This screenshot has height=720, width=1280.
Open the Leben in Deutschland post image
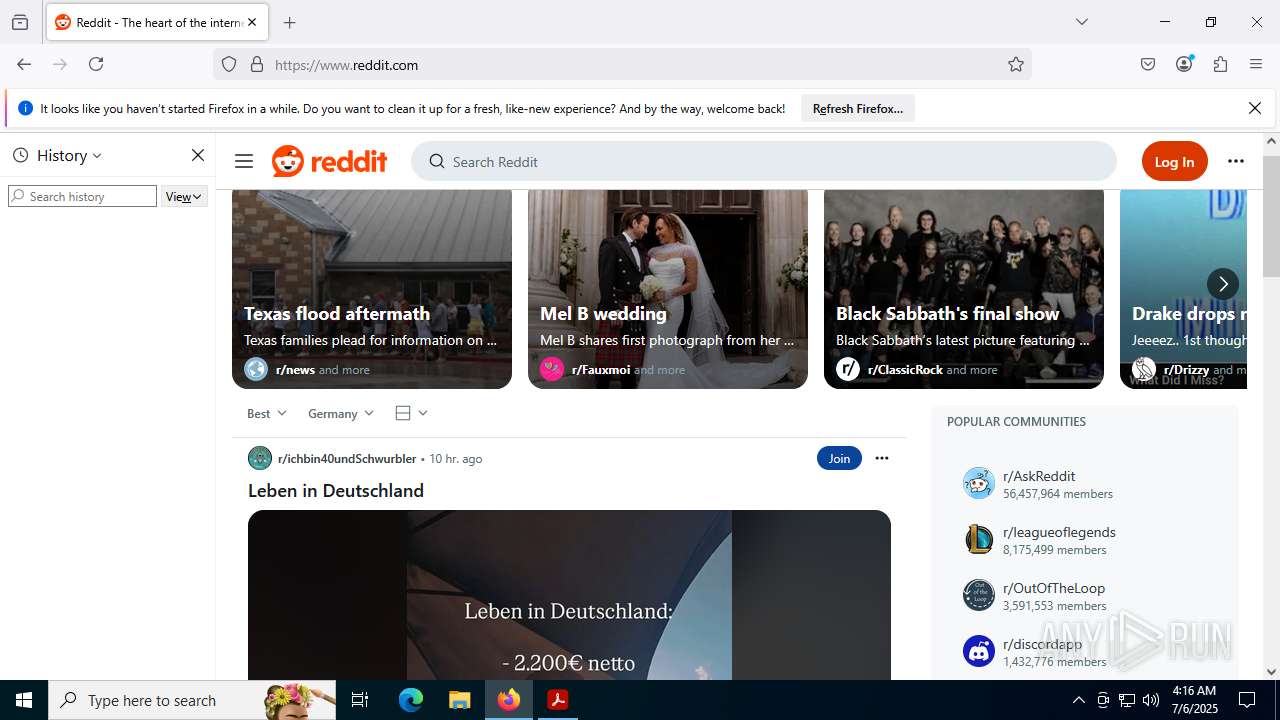pos(569,595)
